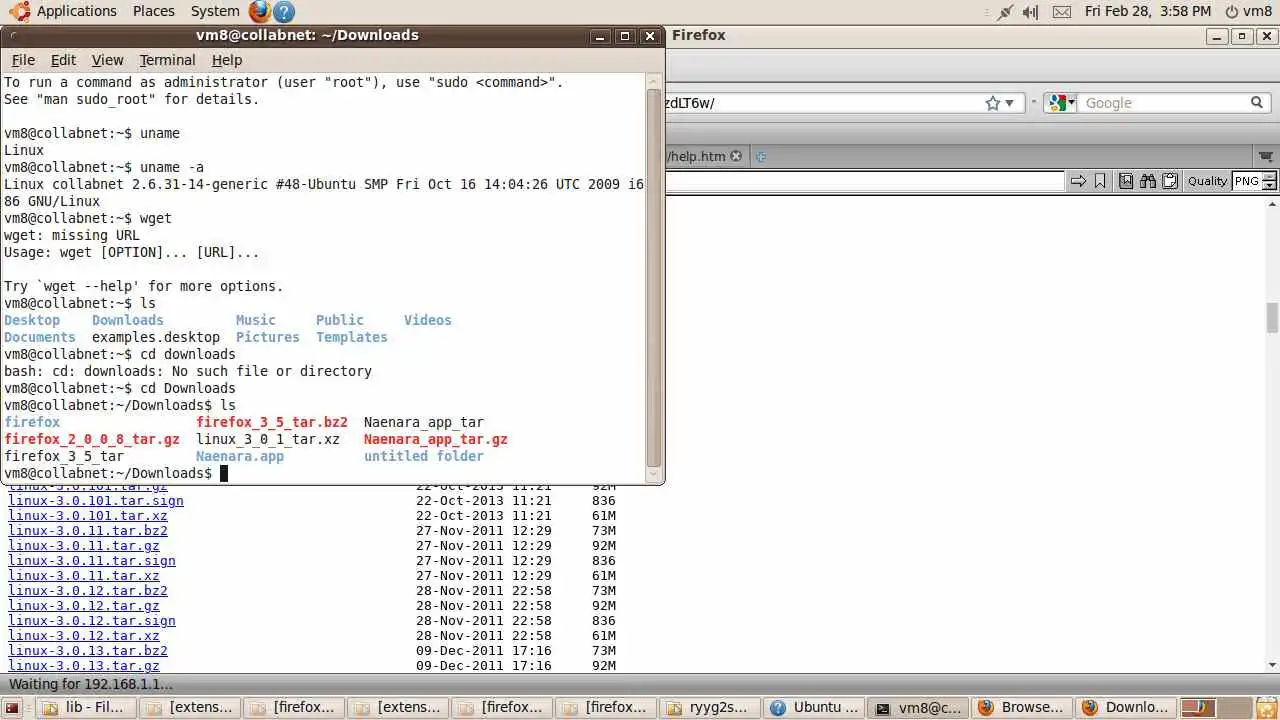This screenshot has width=1280, height=720.
Task: Click the search magnifier icon
Action: (1257, 103)
